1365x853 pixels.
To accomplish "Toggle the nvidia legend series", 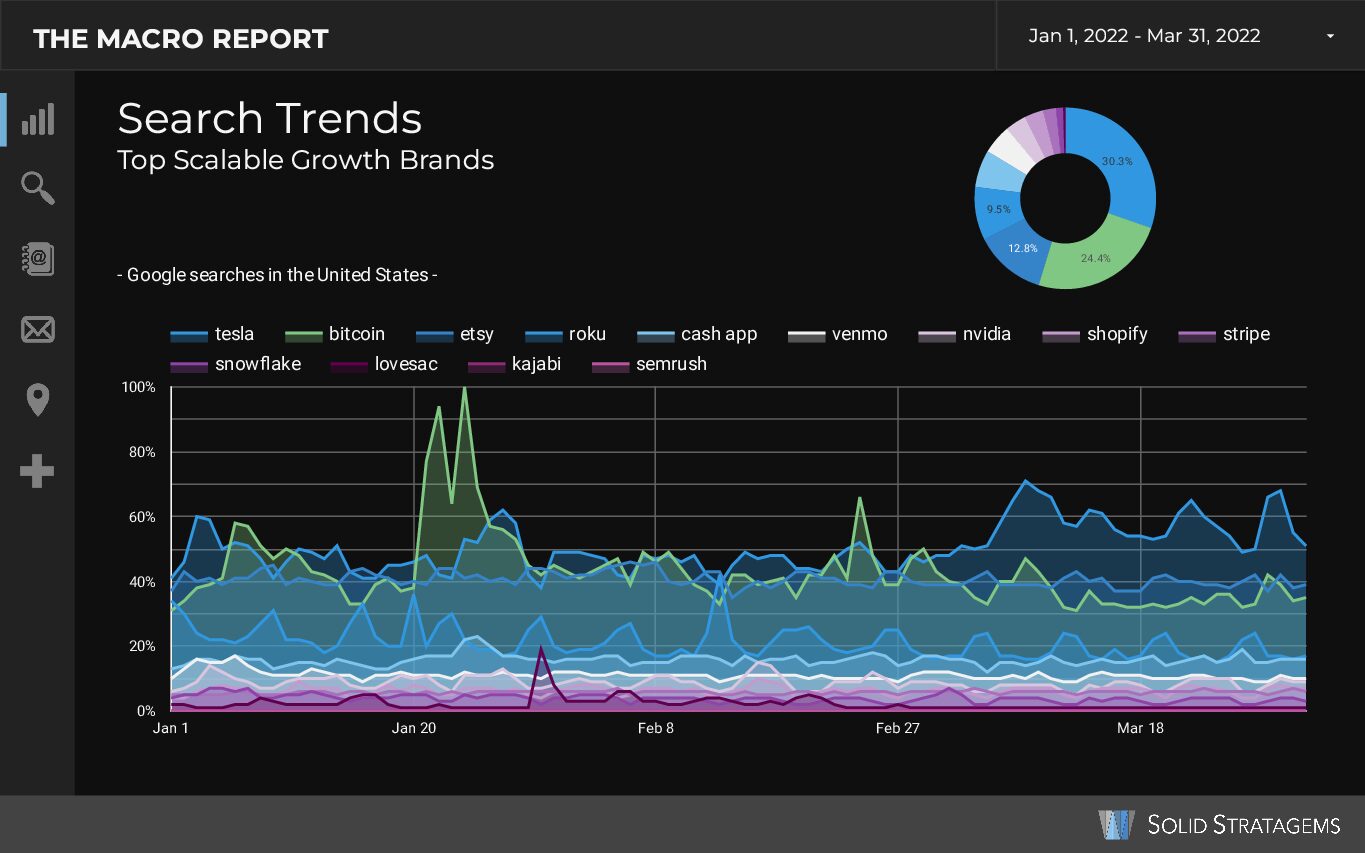I will [965, 334].
